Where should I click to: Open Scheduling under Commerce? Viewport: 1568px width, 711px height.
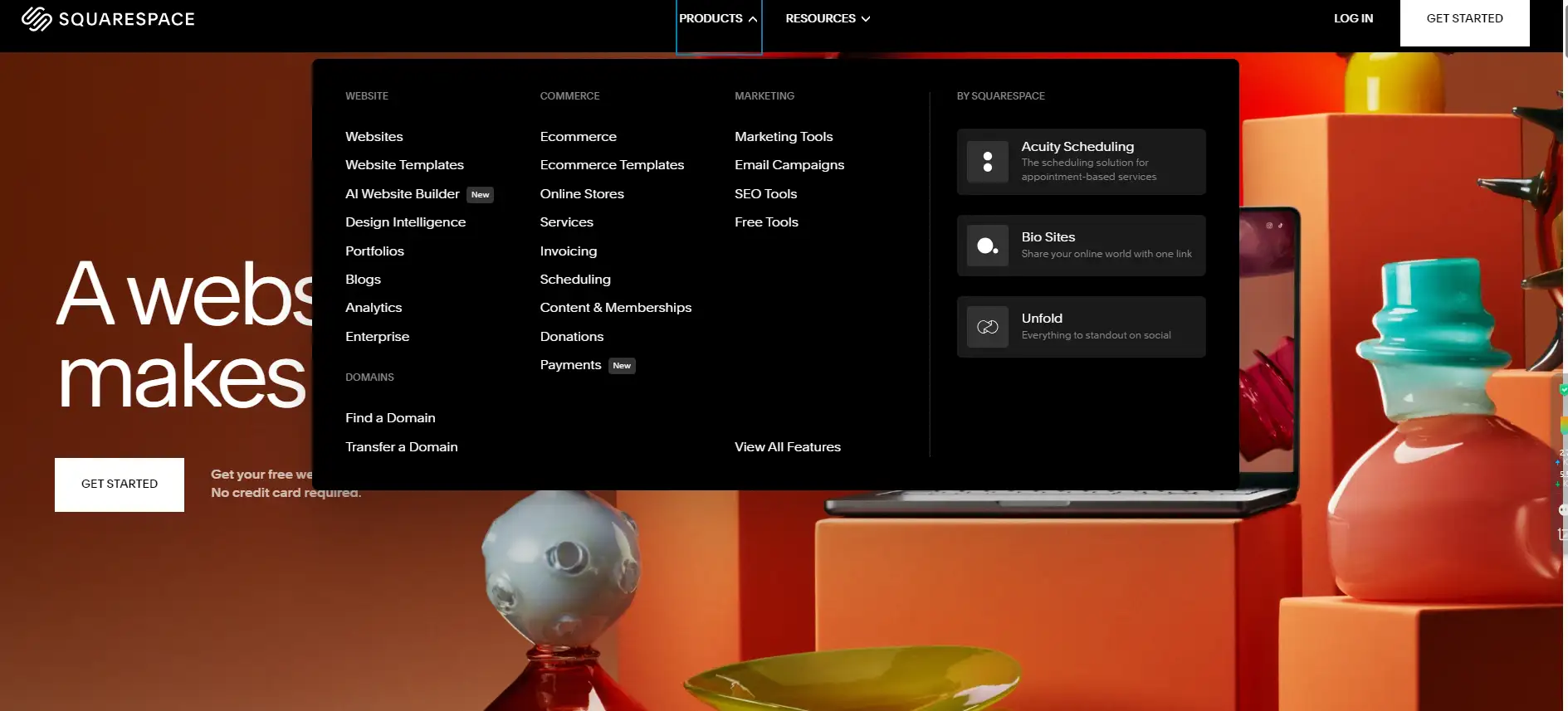click(575, 280)
